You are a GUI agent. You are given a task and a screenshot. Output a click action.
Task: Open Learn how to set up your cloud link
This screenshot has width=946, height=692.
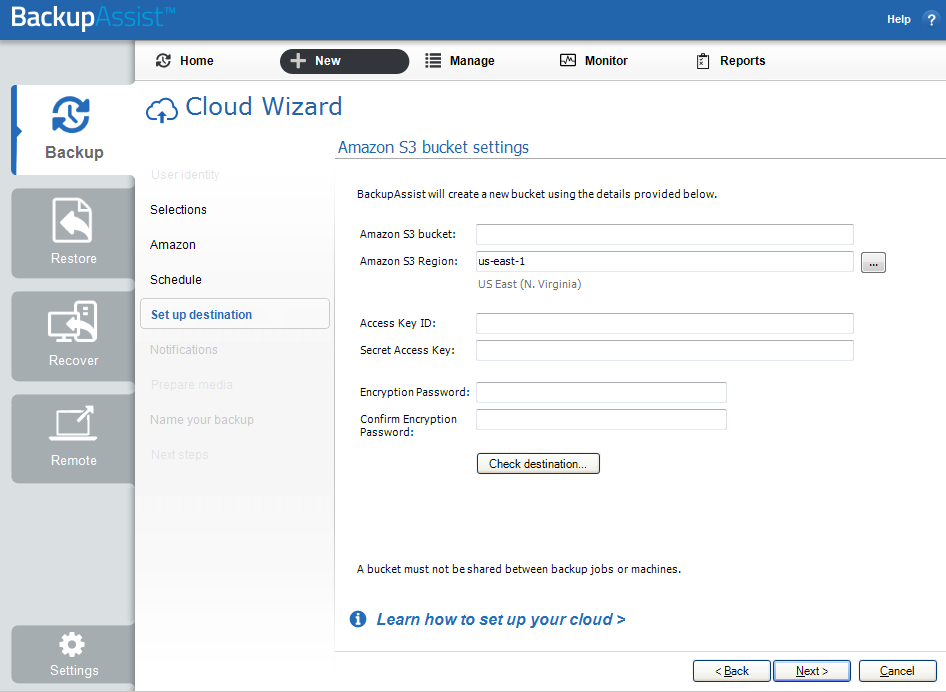click(x=501, y=620)
